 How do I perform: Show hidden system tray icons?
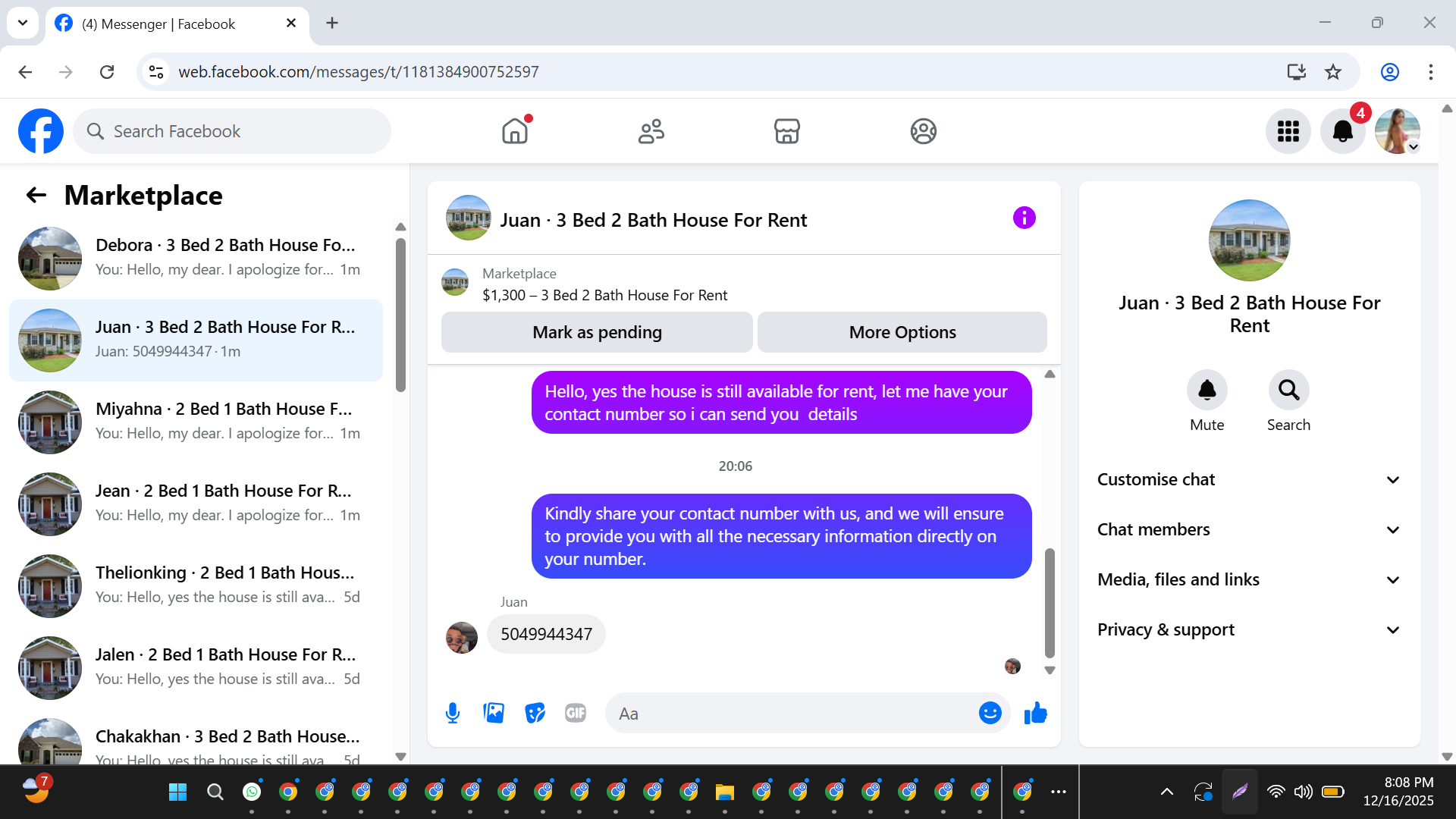click(1167, 792)
